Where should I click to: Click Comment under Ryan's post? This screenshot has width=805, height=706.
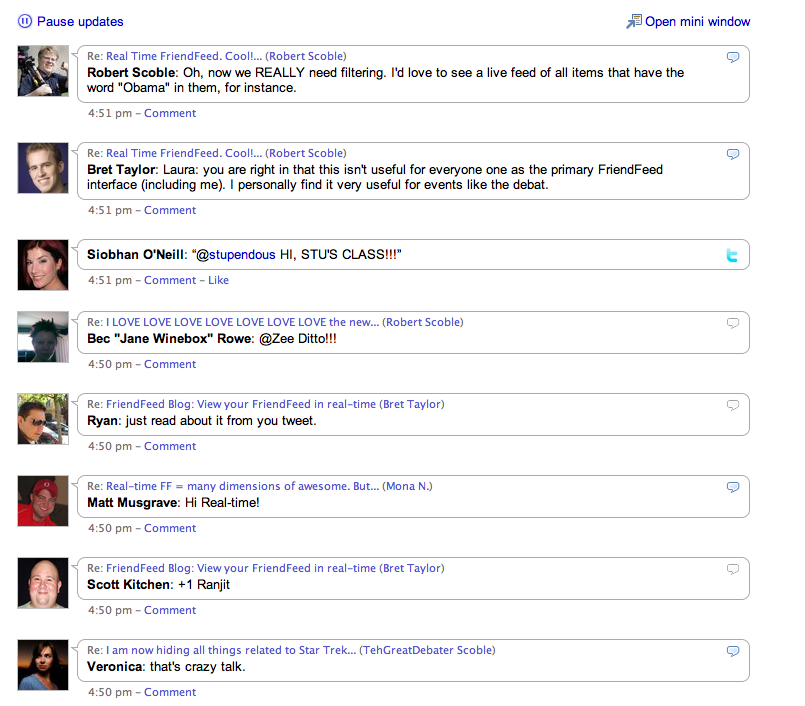170,446
